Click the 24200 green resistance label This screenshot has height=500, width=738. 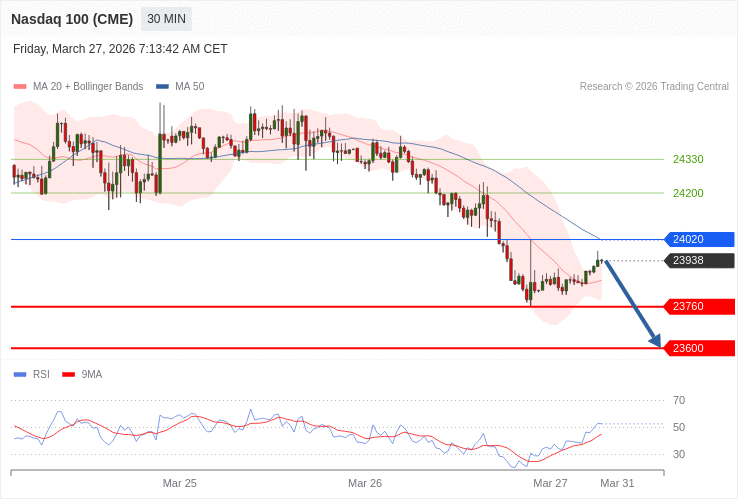[688, 193]
